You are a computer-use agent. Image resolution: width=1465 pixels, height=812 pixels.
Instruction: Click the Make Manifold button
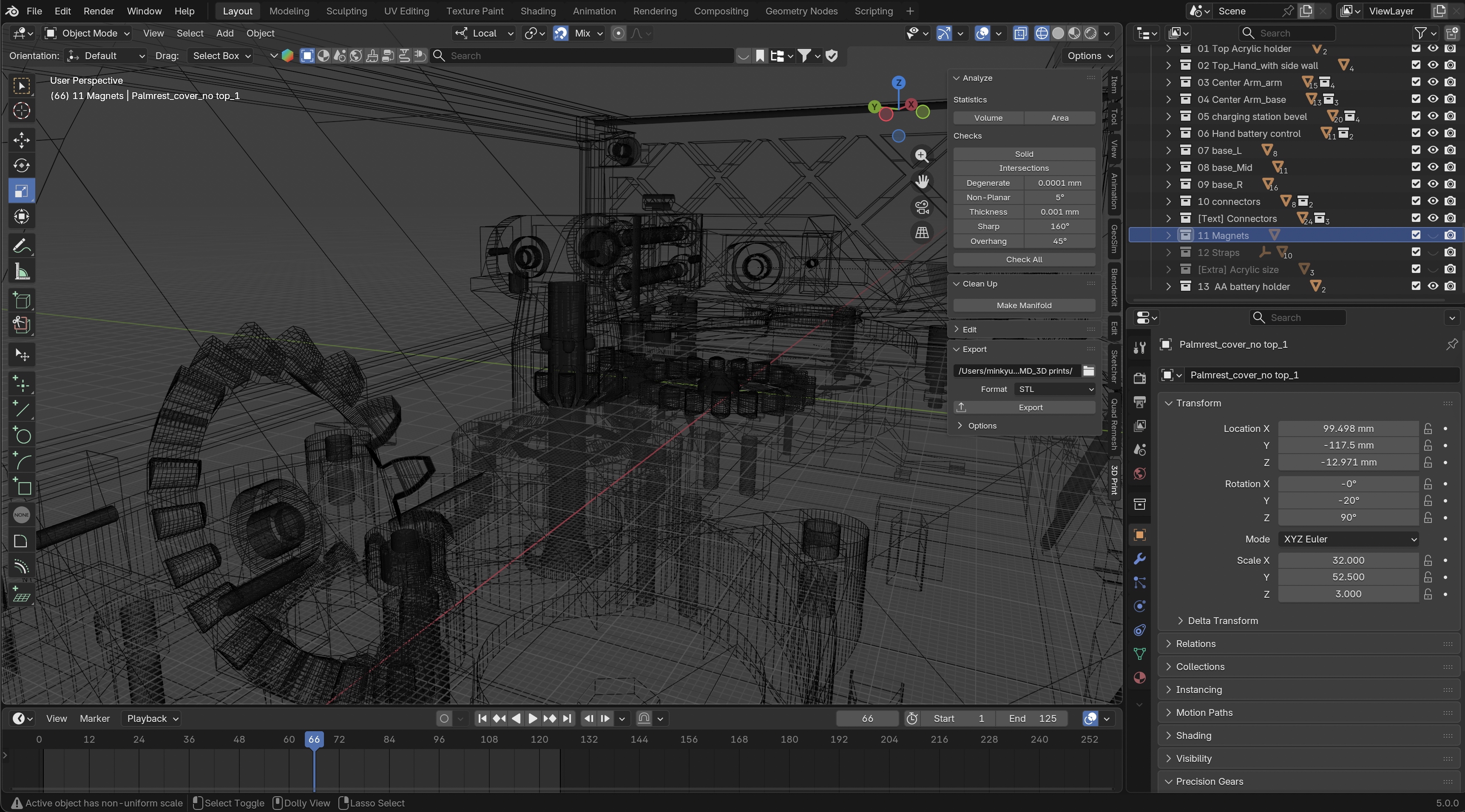coord(1024,305)
